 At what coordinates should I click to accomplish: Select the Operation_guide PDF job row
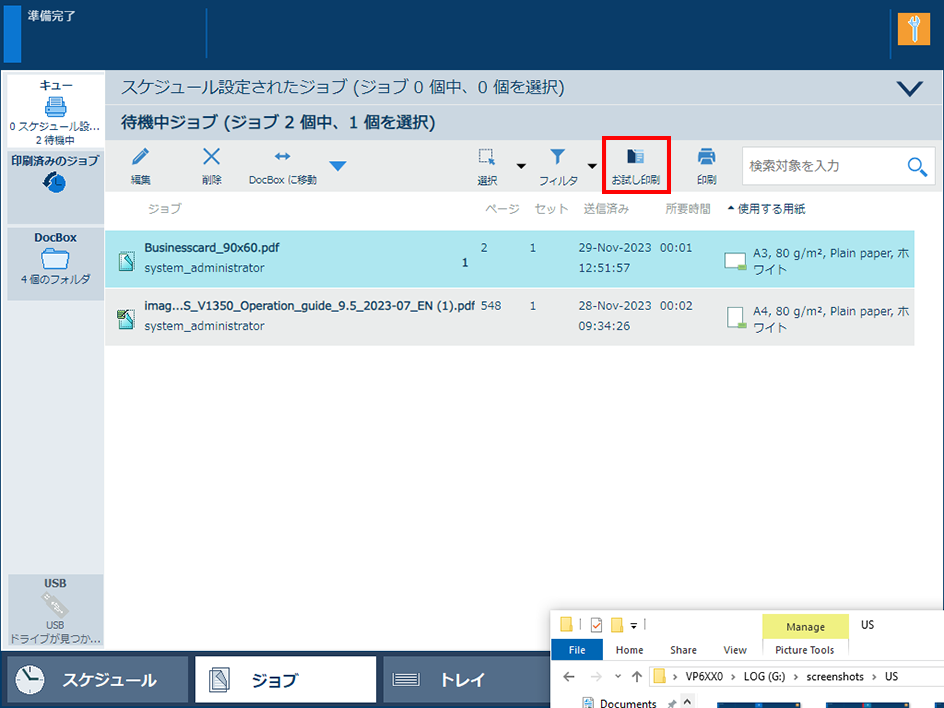point(509,317)
